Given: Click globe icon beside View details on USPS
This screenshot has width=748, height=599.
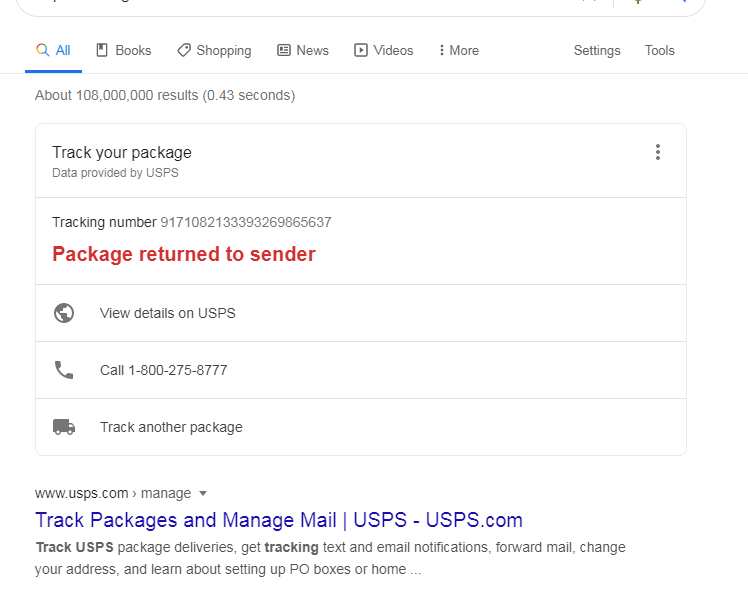Looking at the screenshot, I should tap(64, 313).
